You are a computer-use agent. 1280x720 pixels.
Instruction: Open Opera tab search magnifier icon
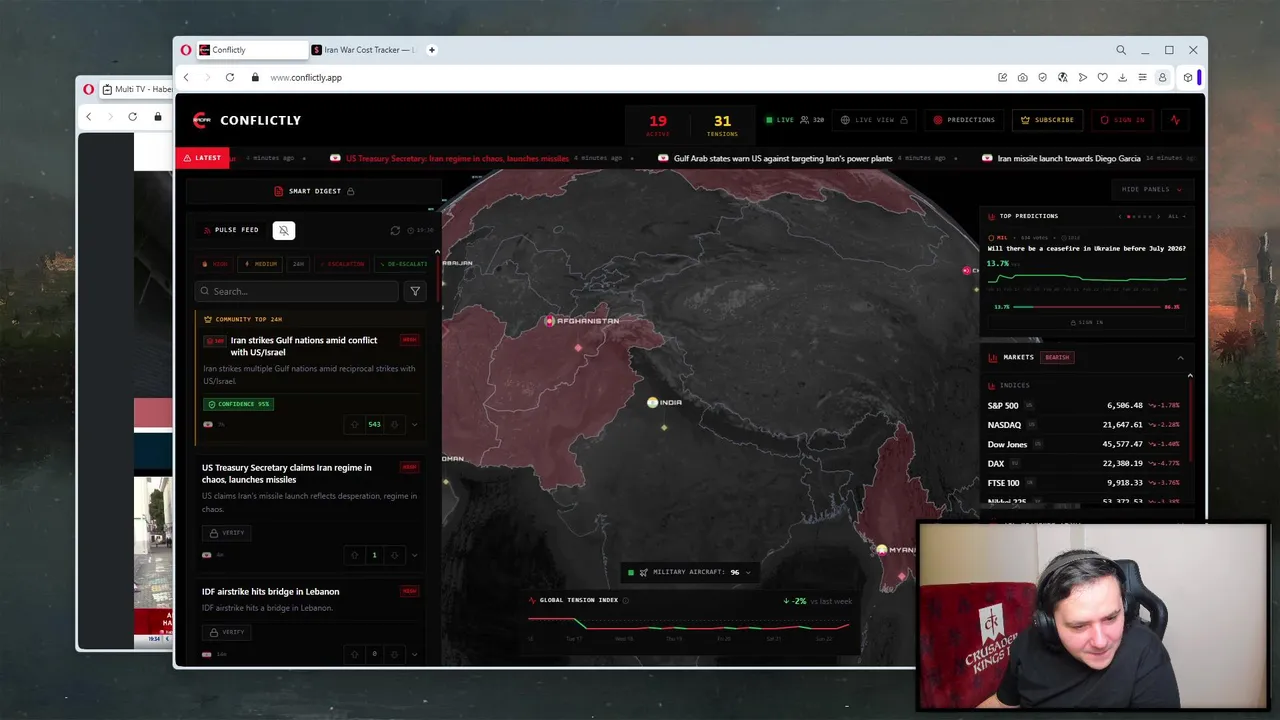coord(1121,50)
